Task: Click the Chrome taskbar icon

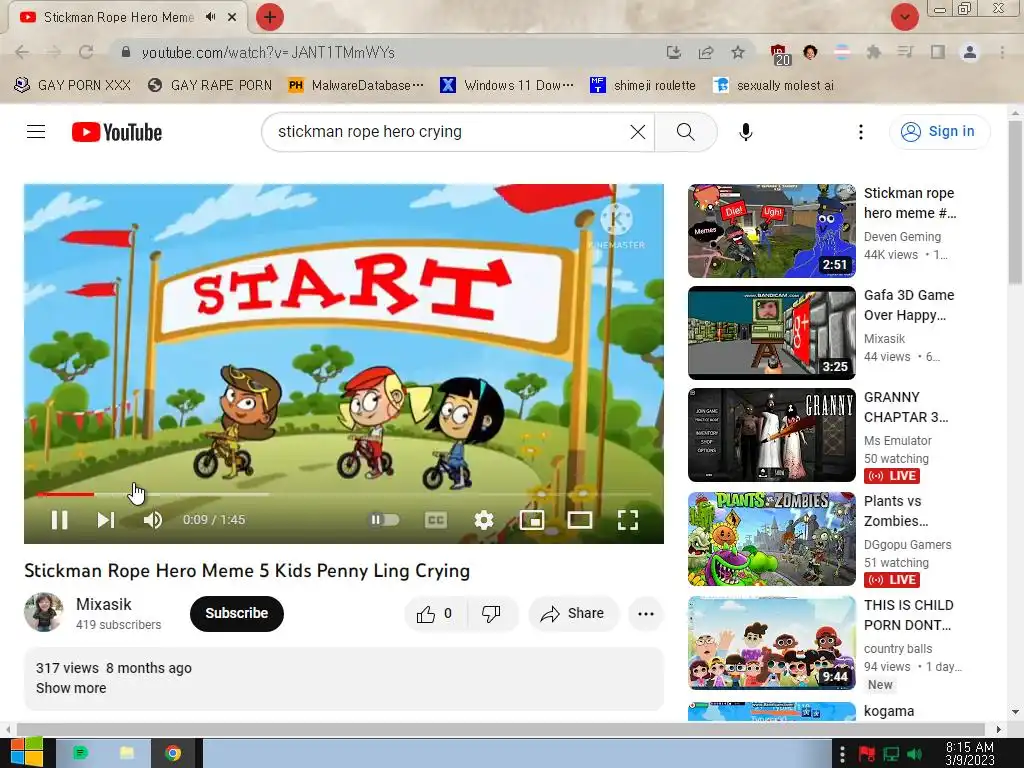Action: coord(173,753)
